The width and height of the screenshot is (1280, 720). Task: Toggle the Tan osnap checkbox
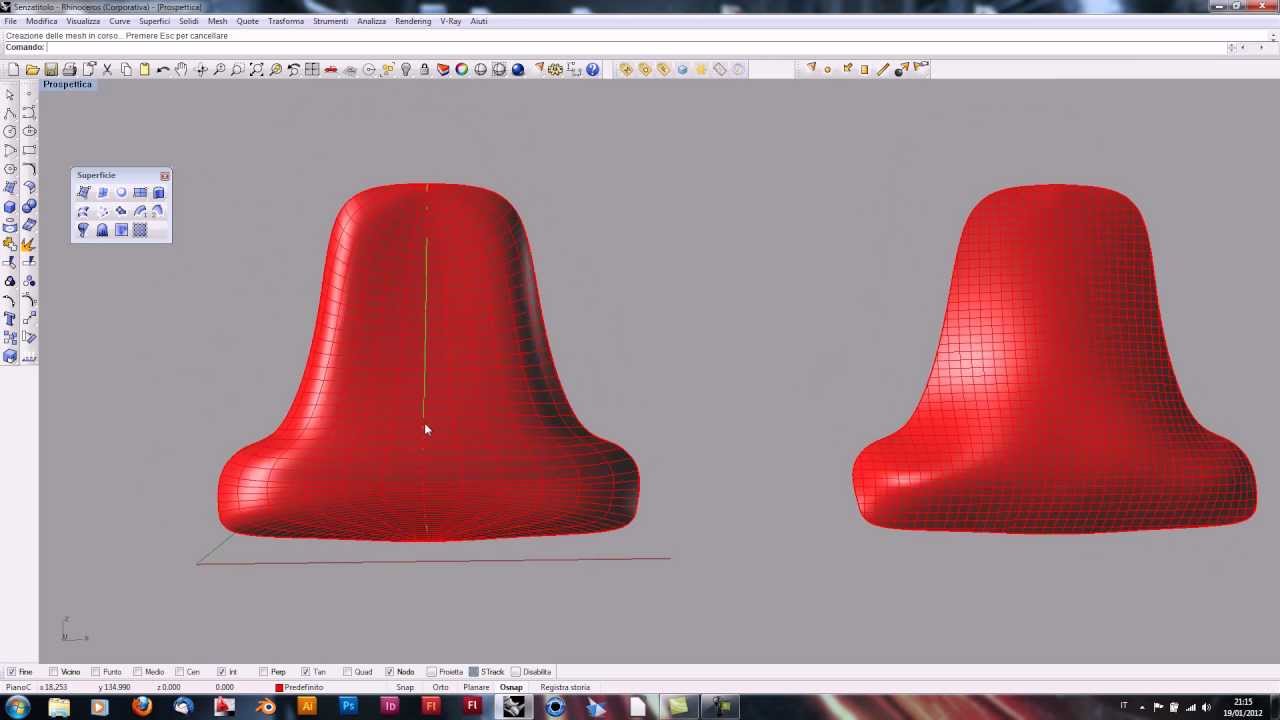click(306, 672)
